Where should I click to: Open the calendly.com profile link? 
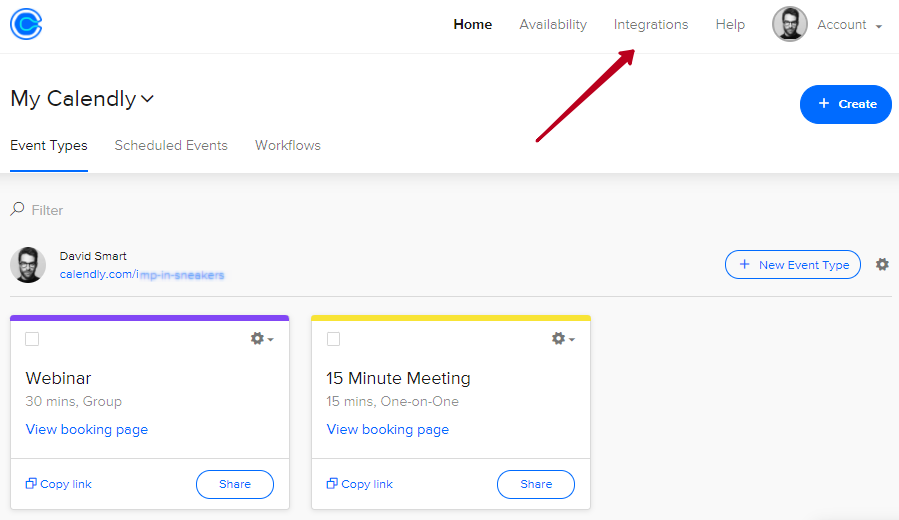(142, 275)
